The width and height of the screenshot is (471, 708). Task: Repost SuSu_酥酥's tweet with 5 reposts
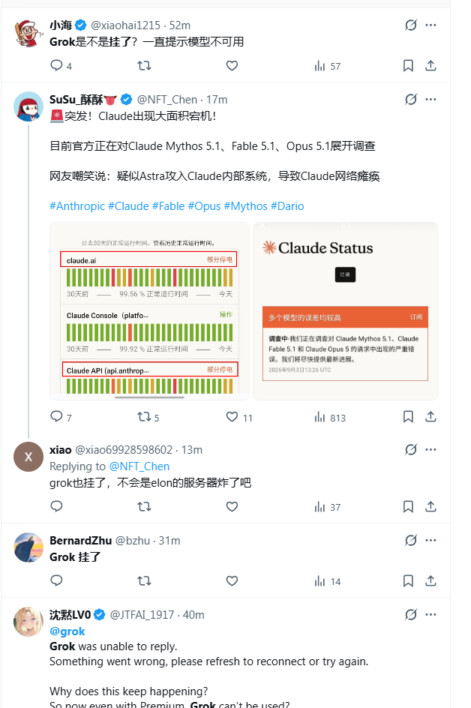144,416
